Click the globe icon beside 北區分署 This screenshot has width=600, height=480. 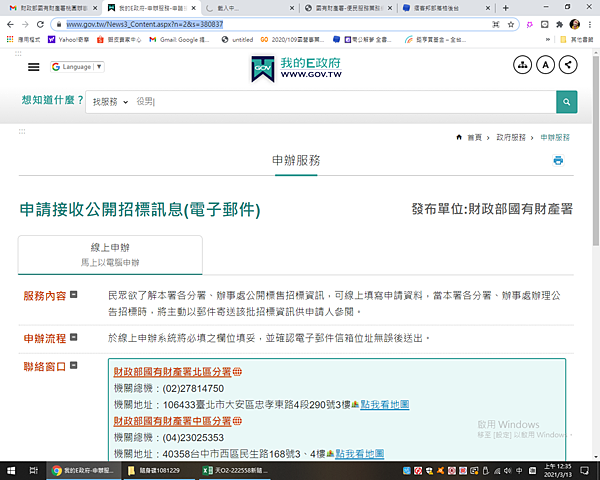[x=237, y=372]
